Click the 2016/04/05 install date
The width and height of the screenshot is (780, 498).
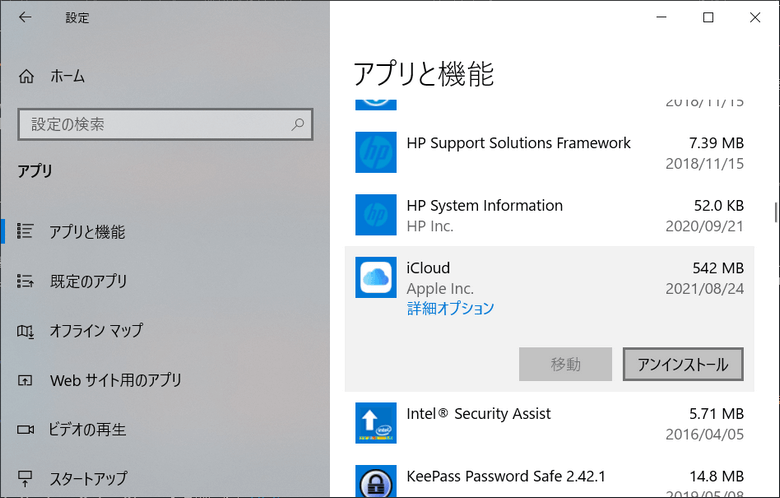coord(705,434)
